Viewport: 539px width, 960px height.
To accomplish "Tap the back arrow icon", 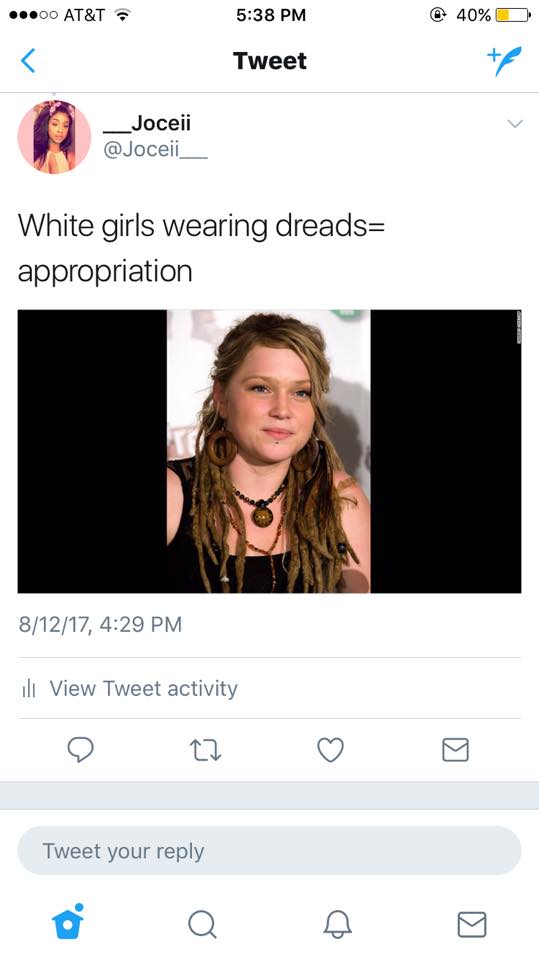I will 28,61.
